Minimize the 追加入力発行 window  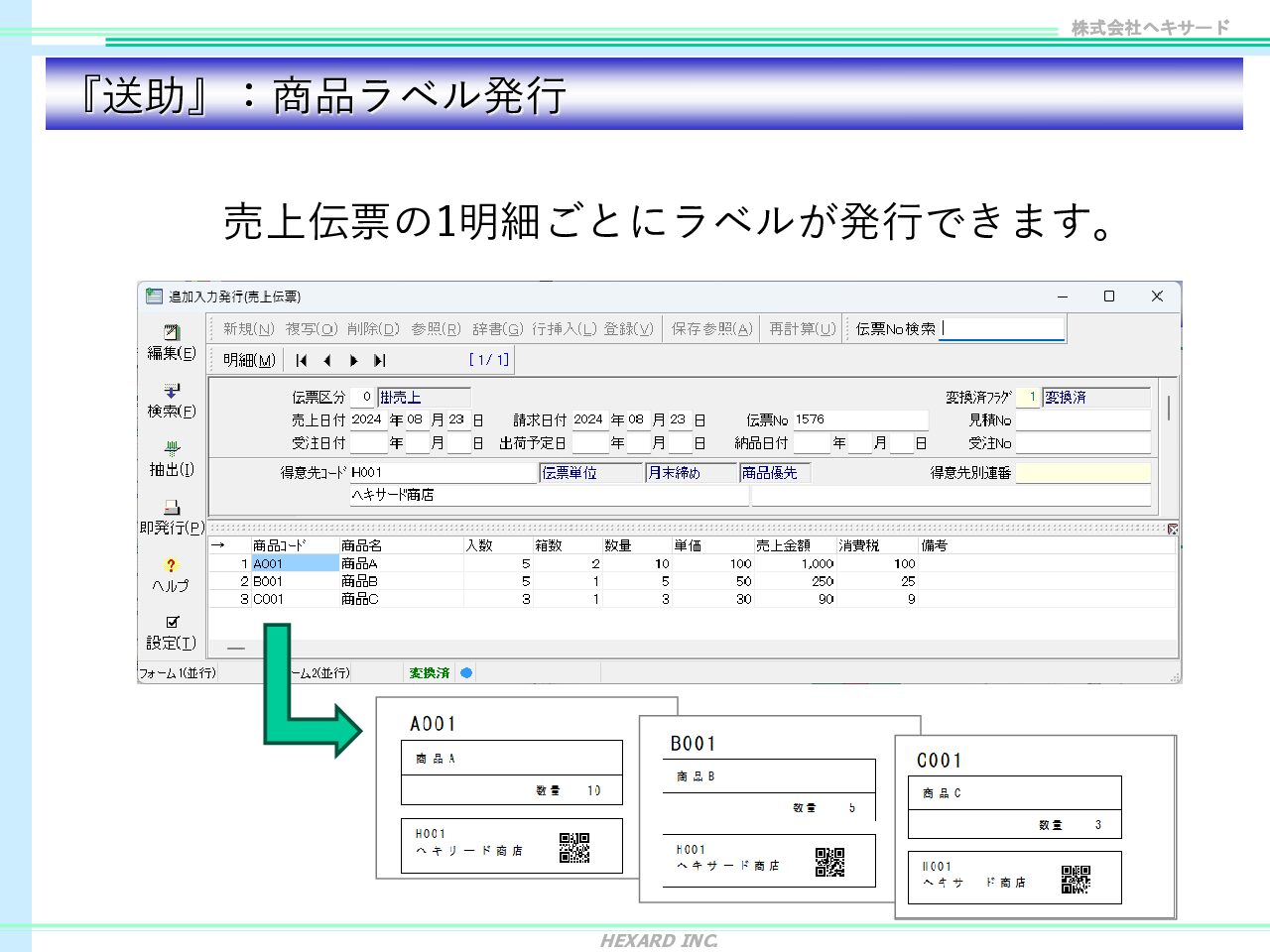[1063, 296]
